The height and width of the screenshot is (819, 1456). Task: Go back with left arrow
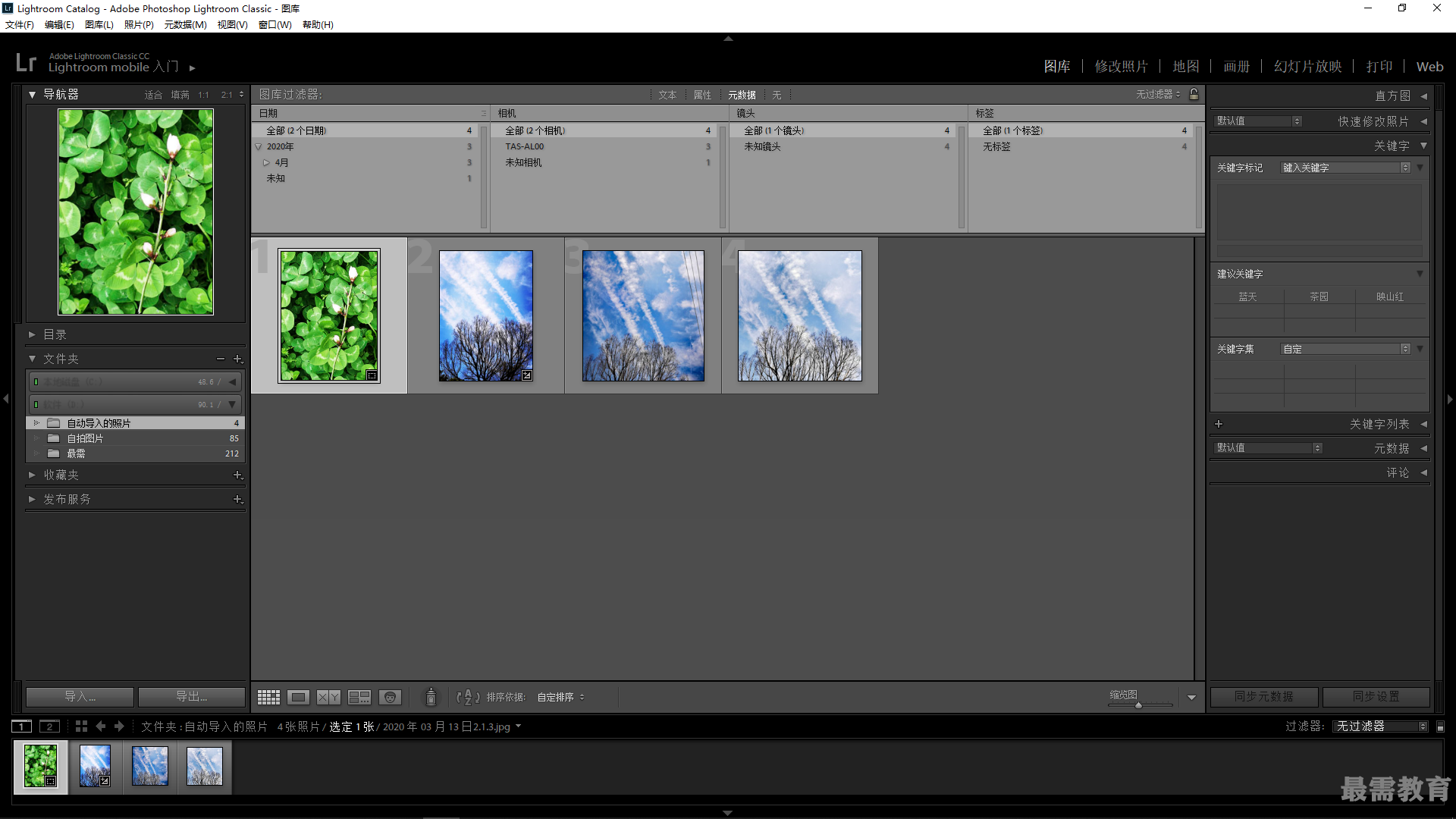pyautogui.click(x=101, y=726)
